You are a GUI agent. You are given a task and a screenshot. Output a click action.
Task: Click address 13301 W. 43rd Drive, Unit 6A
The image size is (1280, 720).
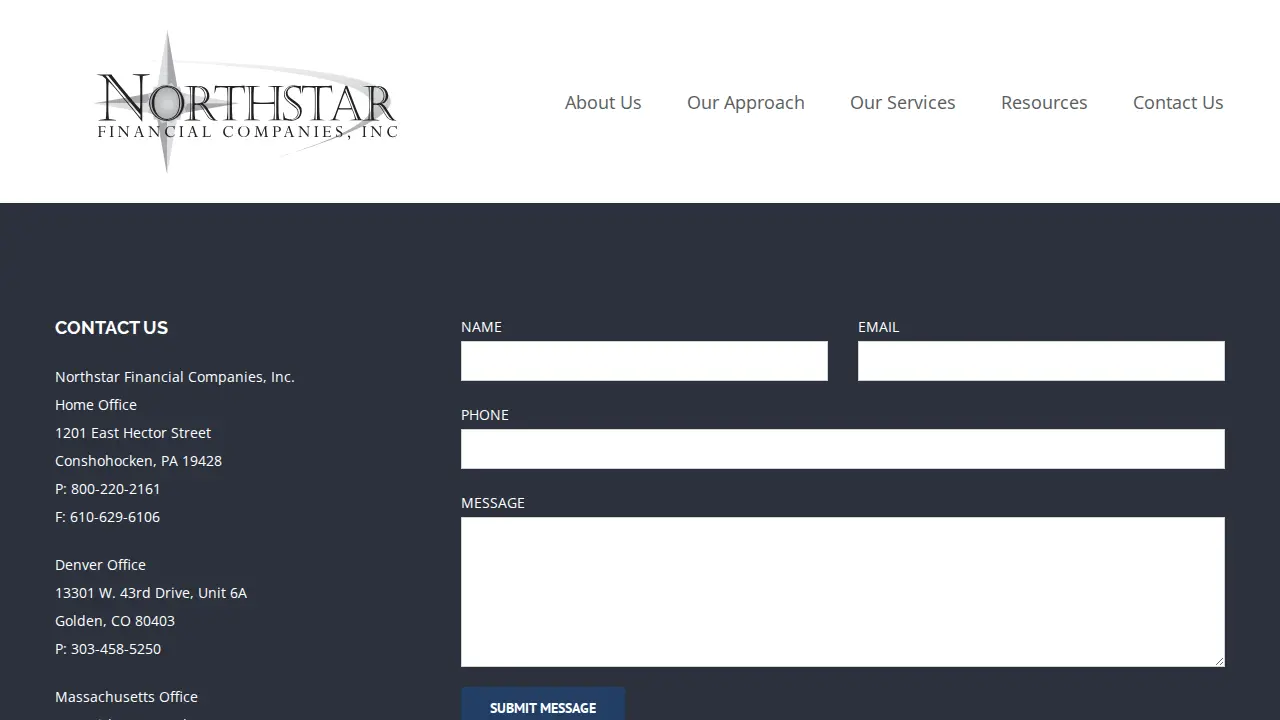pyautogui.click(x=151, y=593)
